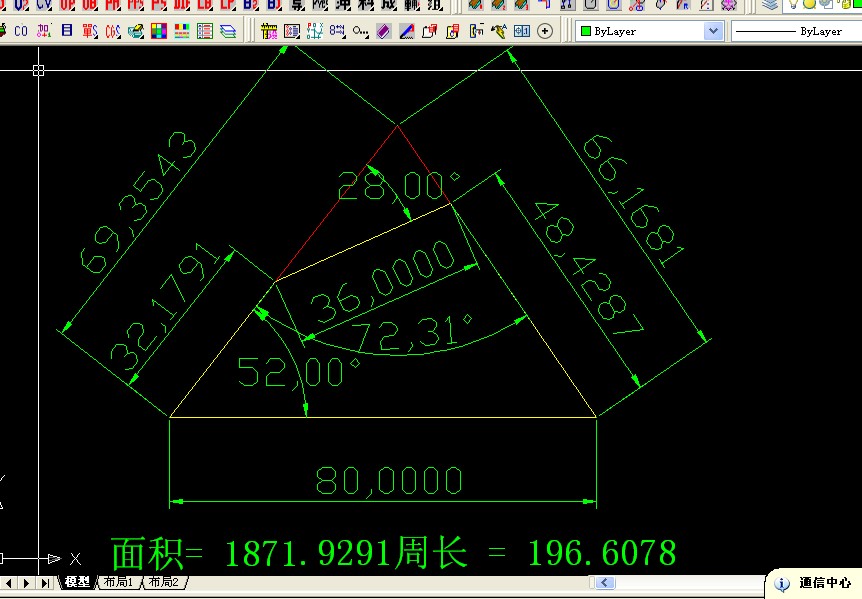Click the horizontal scrollbar left arrow
The image size is (862, 599).
point(605,583)
